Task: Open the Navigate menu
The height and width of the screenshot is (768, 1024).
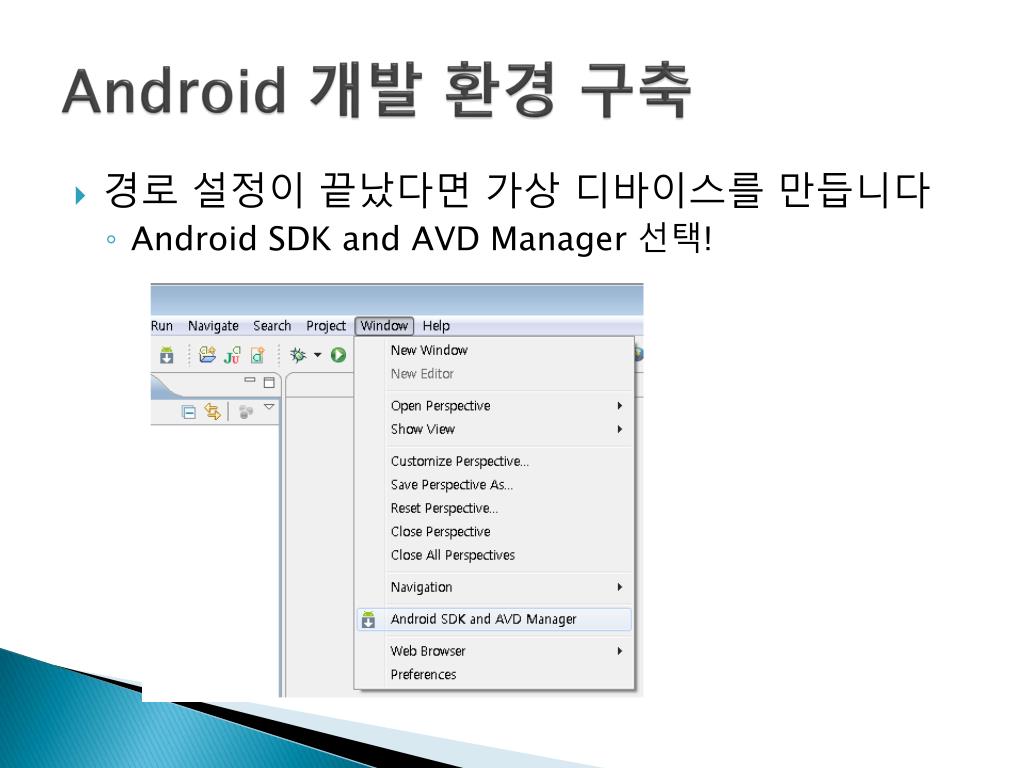Action: tap(213, 326)
